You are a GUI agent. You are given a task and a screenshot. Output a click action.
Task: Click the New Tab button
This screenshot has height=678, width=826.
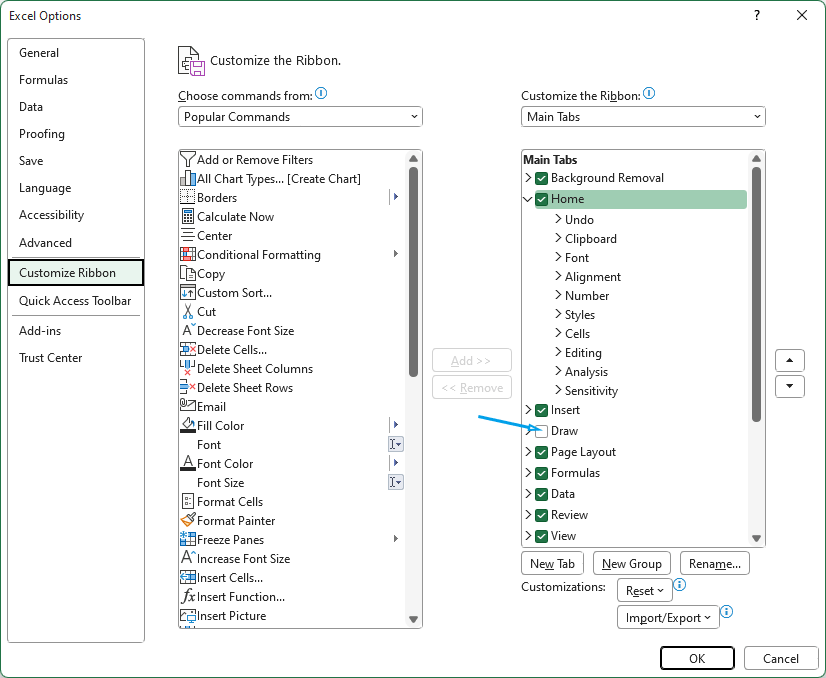tap(553, 564)
